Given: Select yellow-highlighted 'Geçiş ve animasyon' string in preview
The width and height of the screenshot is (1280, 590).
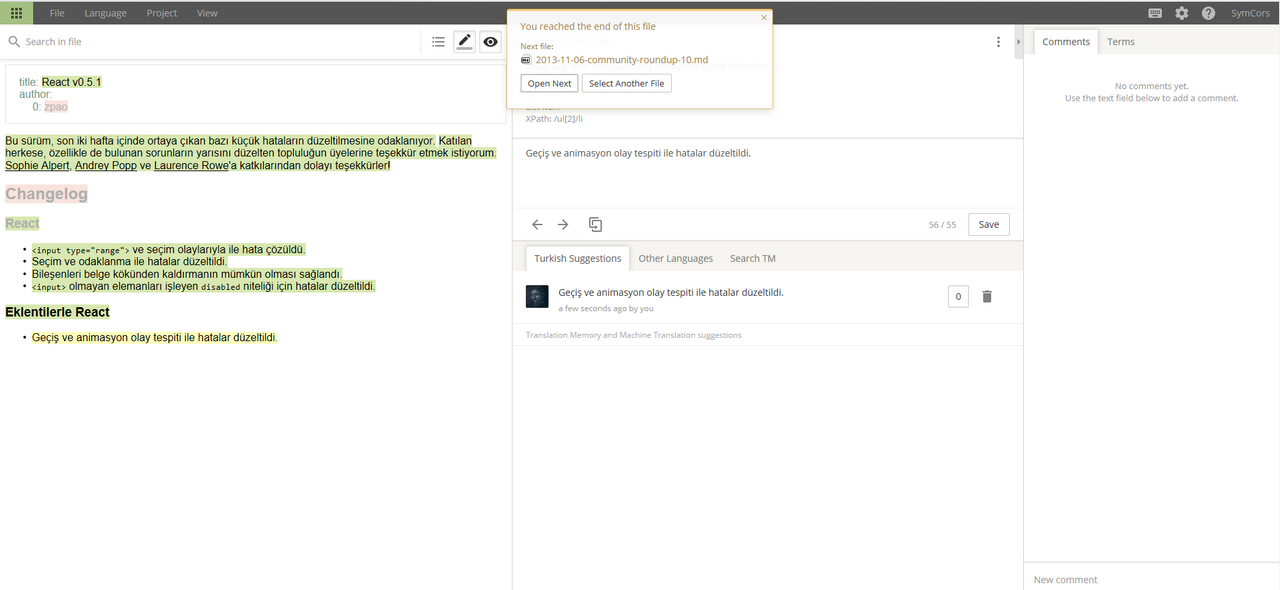Looking at the screenshot, I should [154, 338].
